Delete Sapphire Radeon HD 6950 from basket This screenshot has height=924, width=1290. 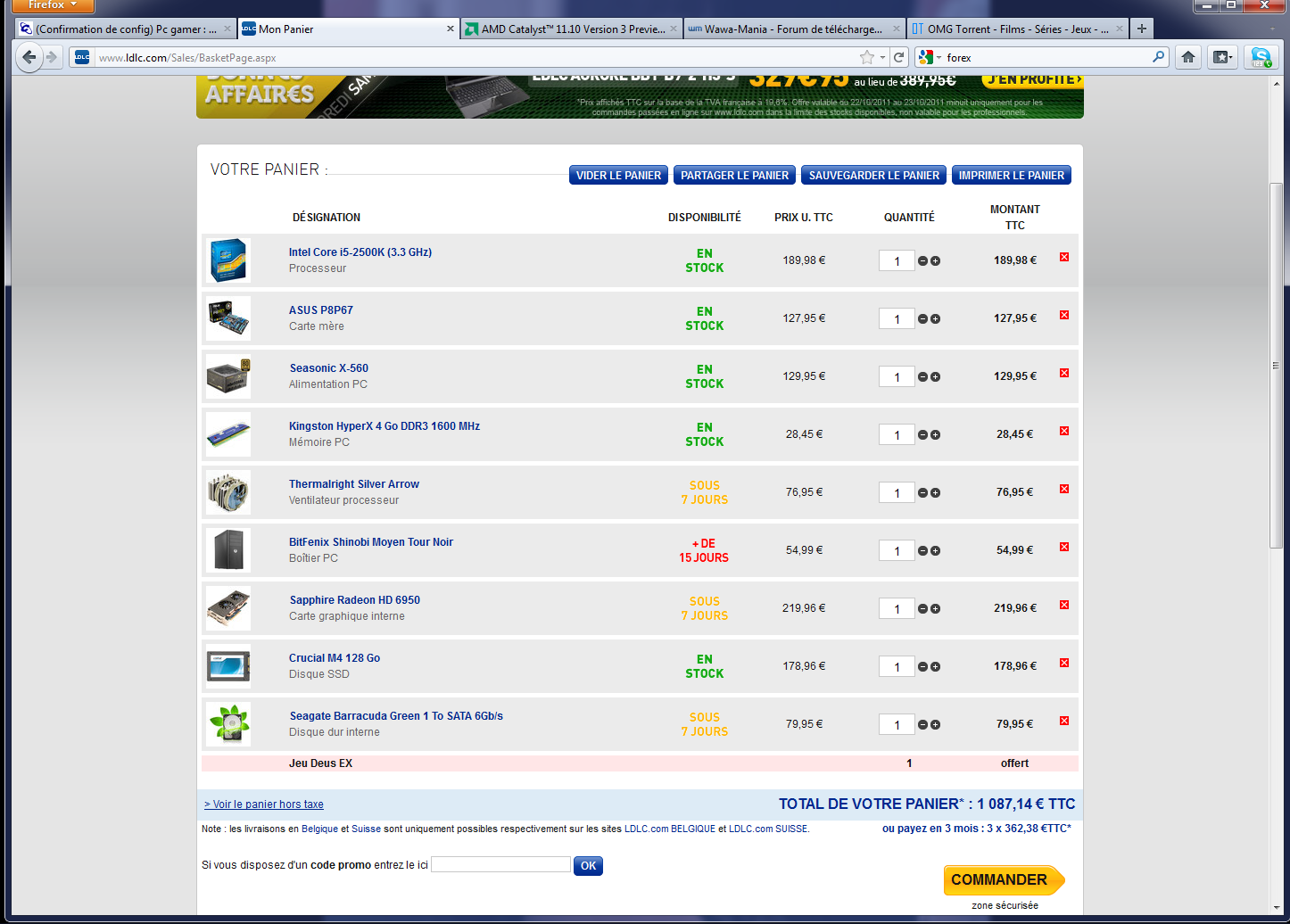tap(1063, 606)
